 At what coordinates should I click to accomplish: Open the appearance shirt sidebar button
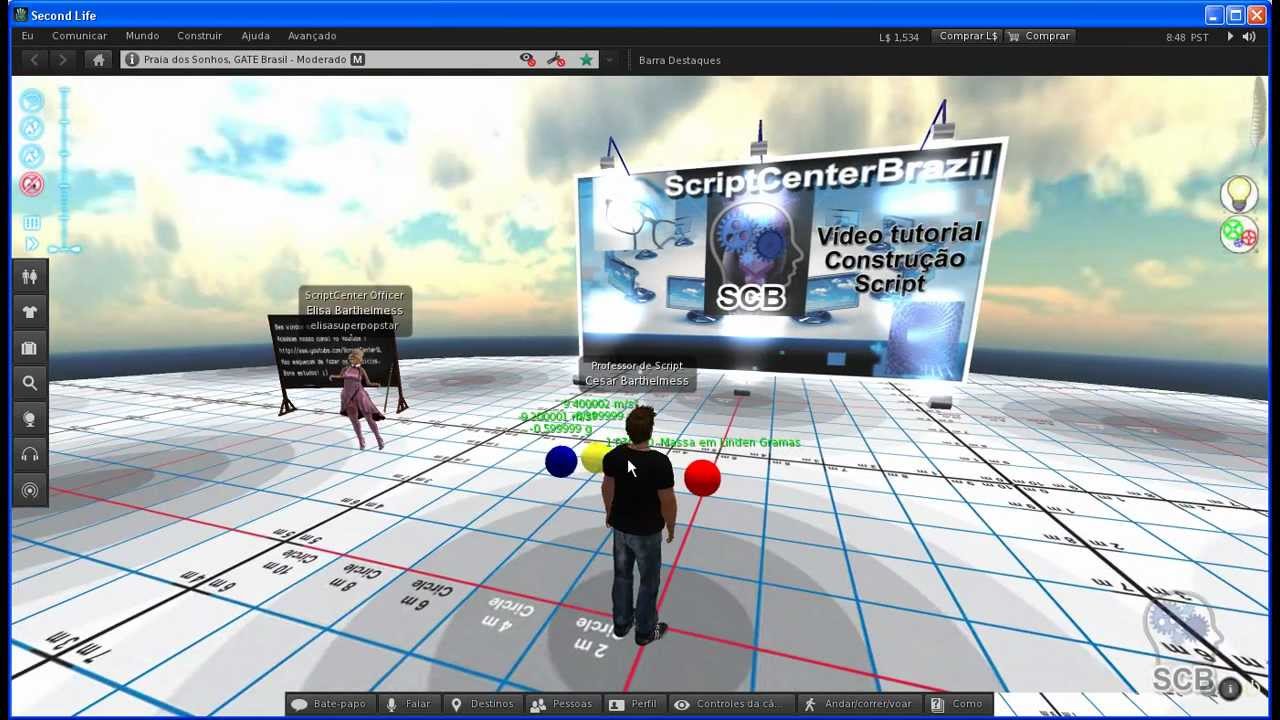coord(30,312)
